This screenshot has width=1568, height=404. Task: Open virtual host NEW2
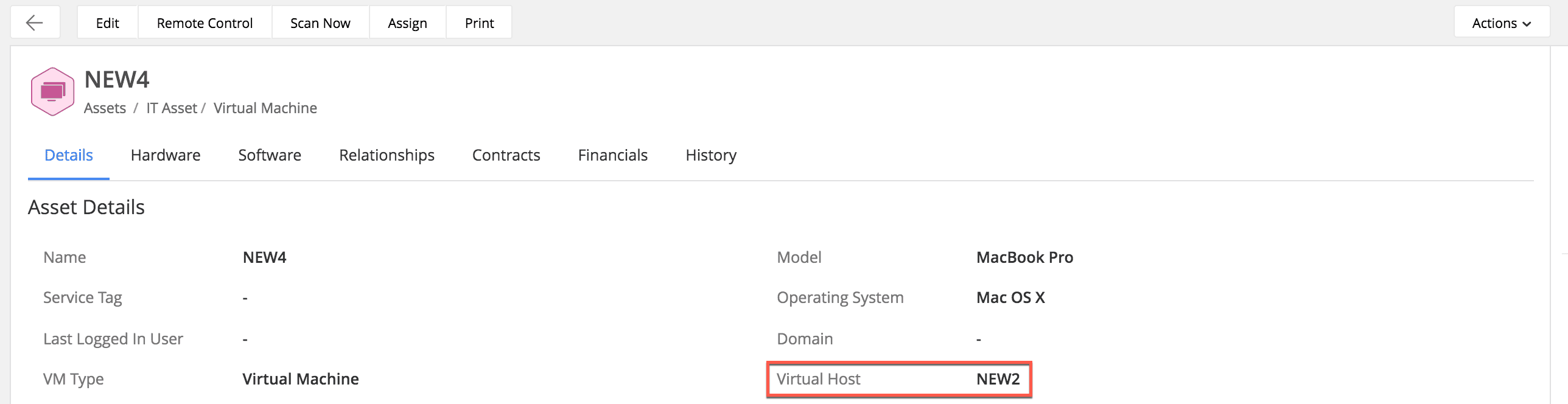[998, 379]
